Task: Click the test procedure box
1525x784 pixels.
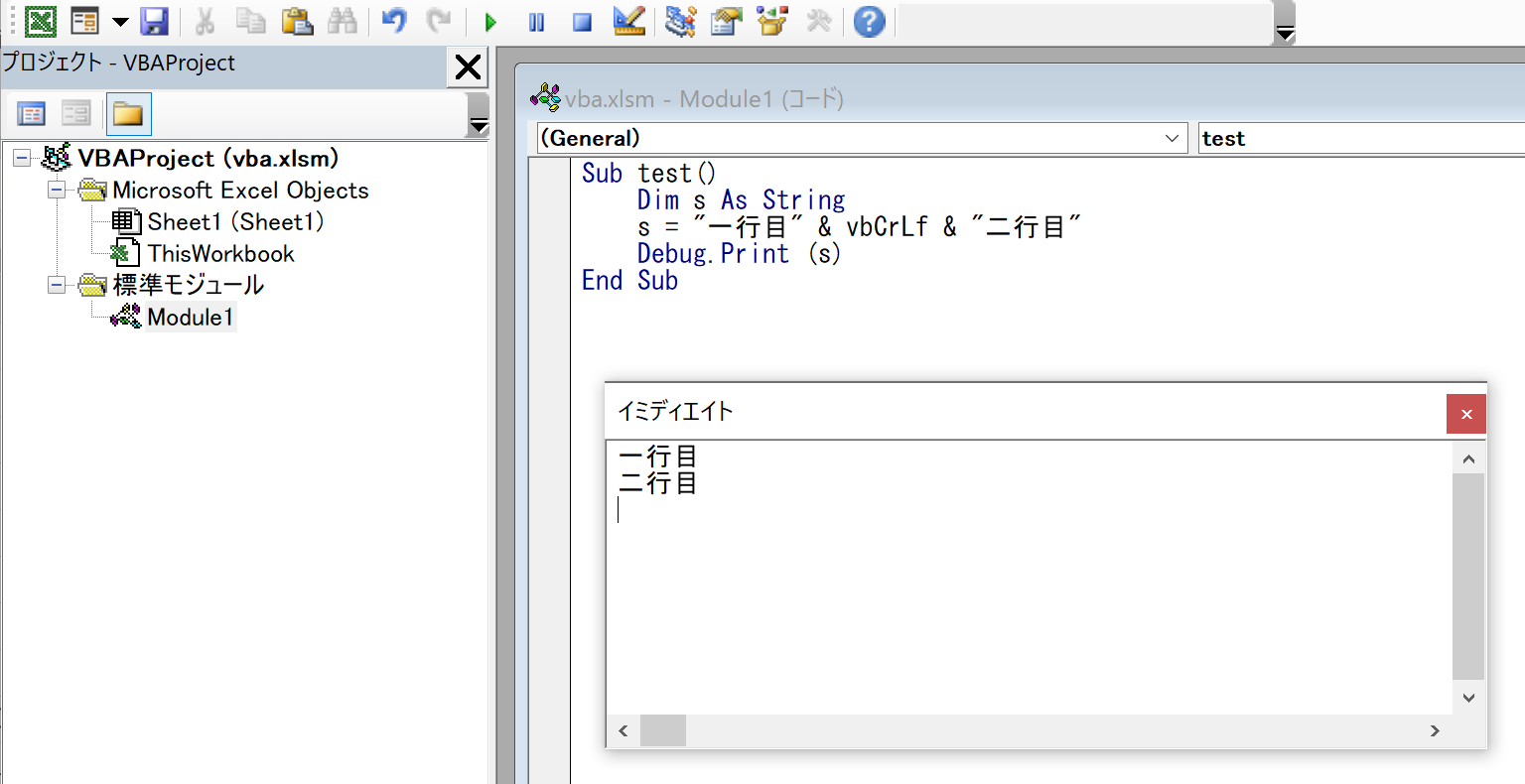Action: coord(1361,138)
